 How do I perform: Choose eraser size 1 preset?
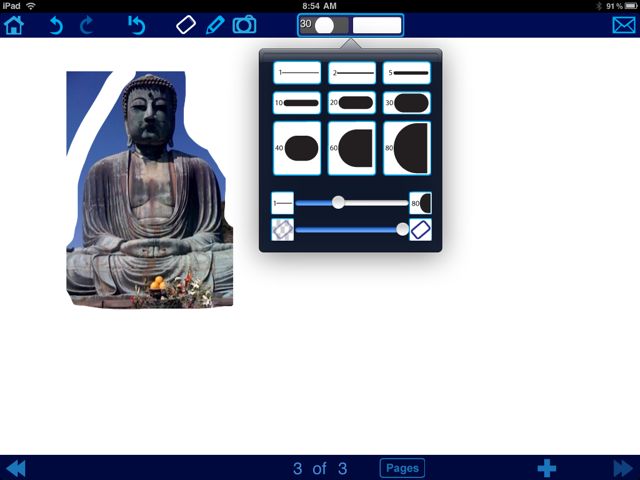(297, 73)
